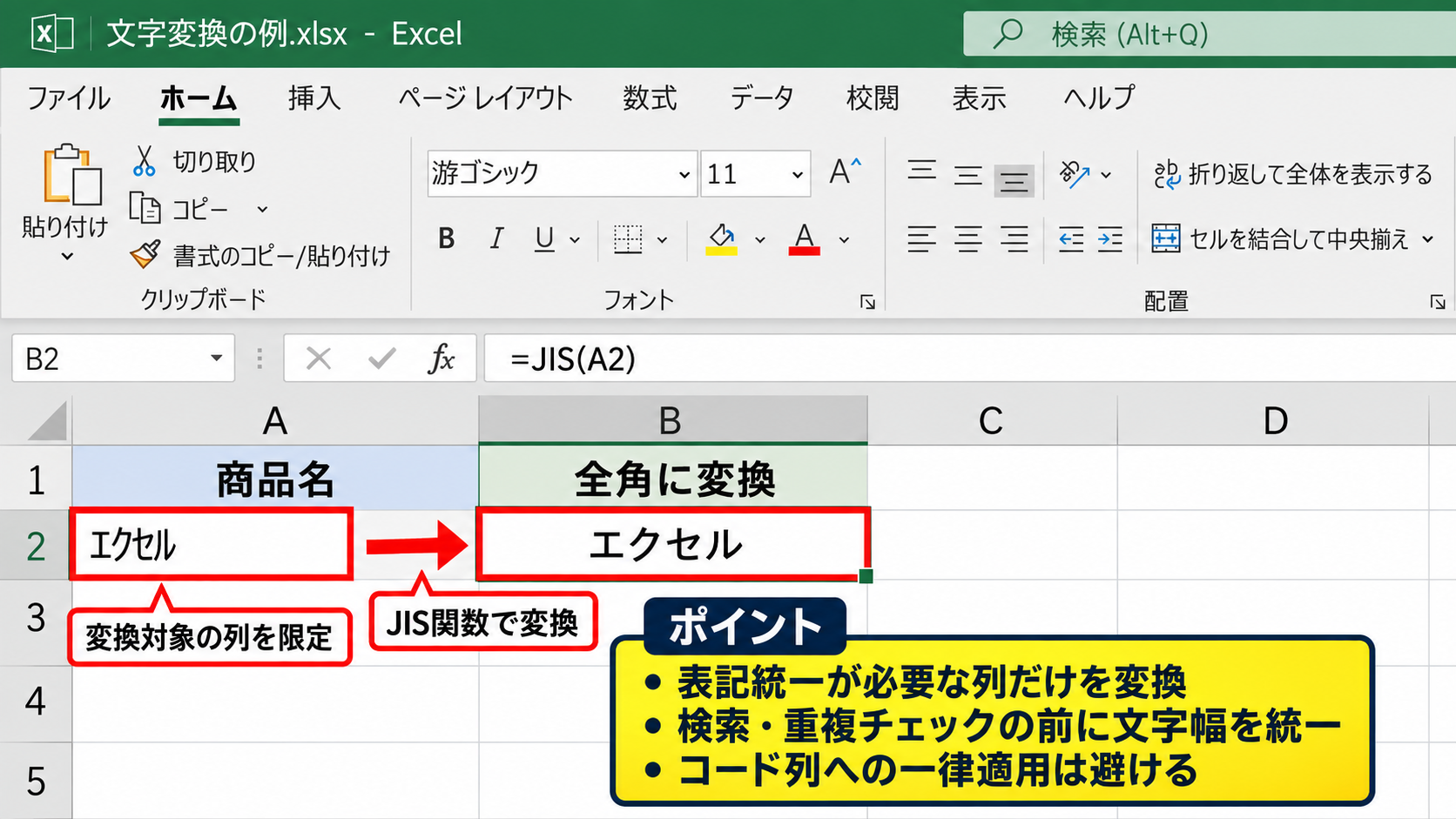
Task: Click the セルを結合して中央揃え button
Action: [1280, 238]
